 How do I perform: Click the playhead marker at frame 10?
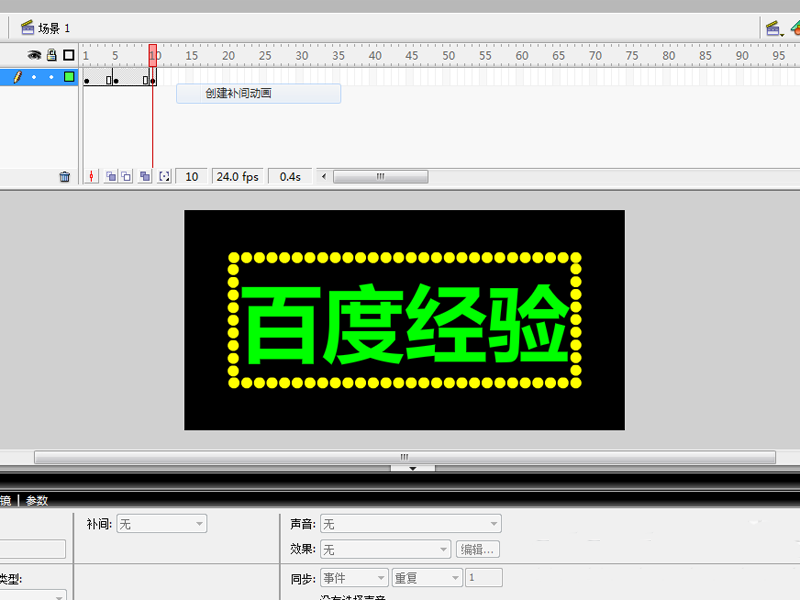click(x=153, y=55)
